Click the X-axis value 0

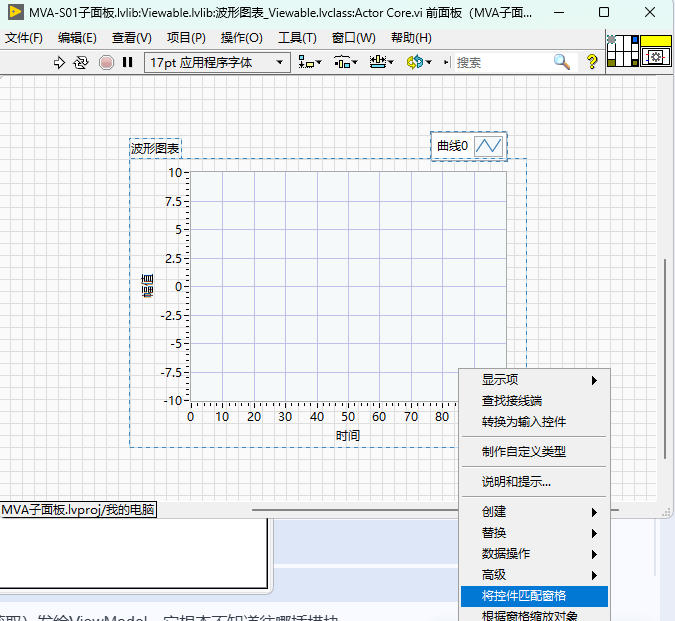191,417
